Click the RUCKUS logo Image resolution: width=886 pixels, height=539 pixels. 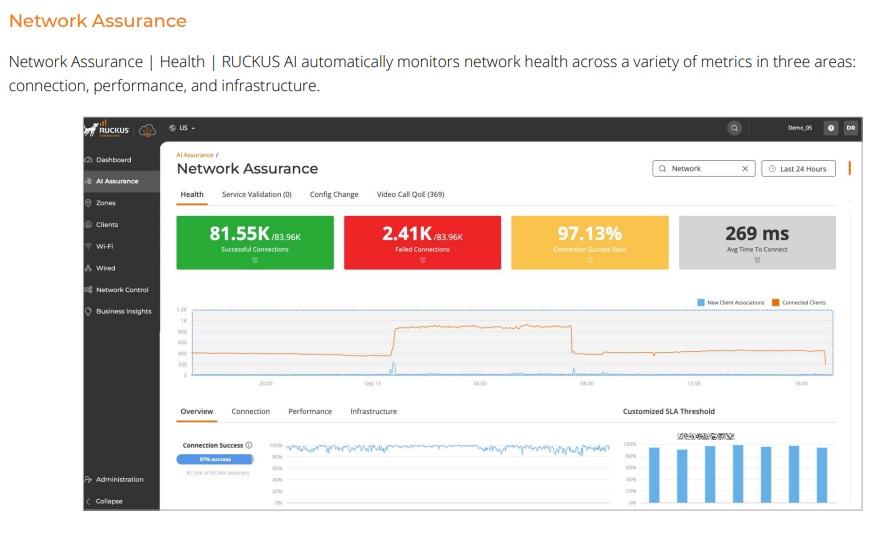click(107, 129)
